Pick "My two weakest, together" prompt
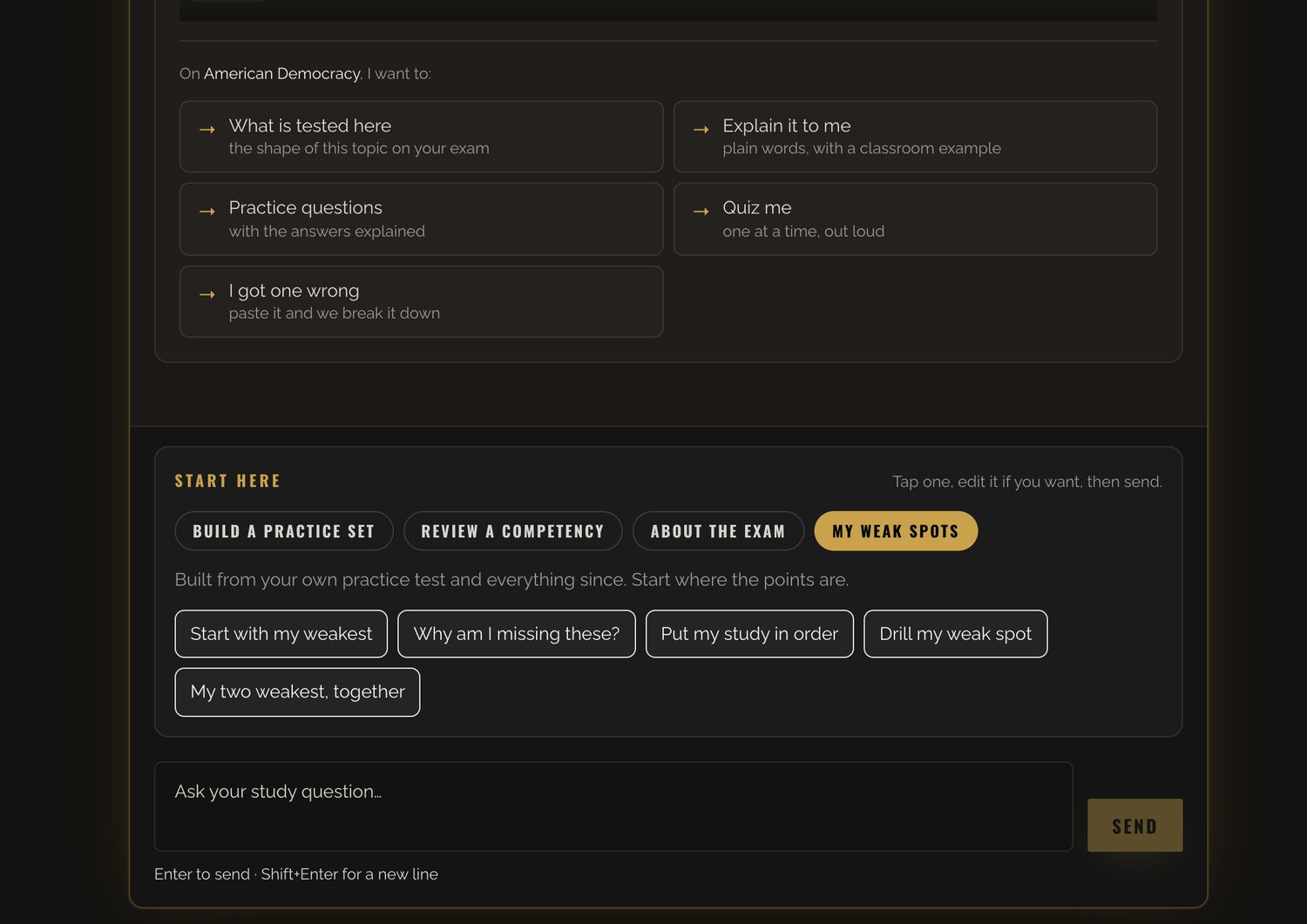The width and height of the screenshot is (1307, 924). (297, 692)
